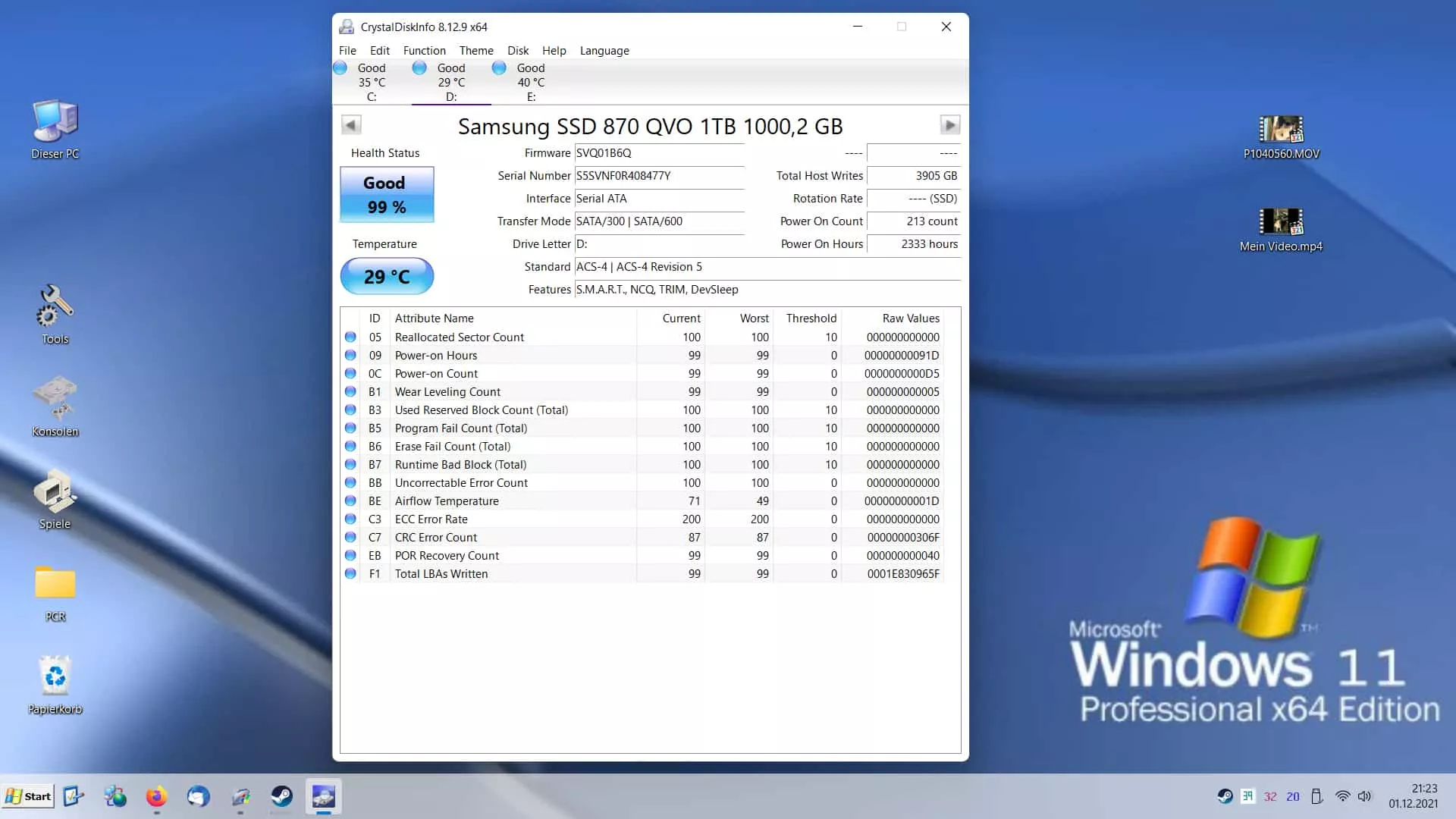Open the Edit menu

click(x=380, y=51)
